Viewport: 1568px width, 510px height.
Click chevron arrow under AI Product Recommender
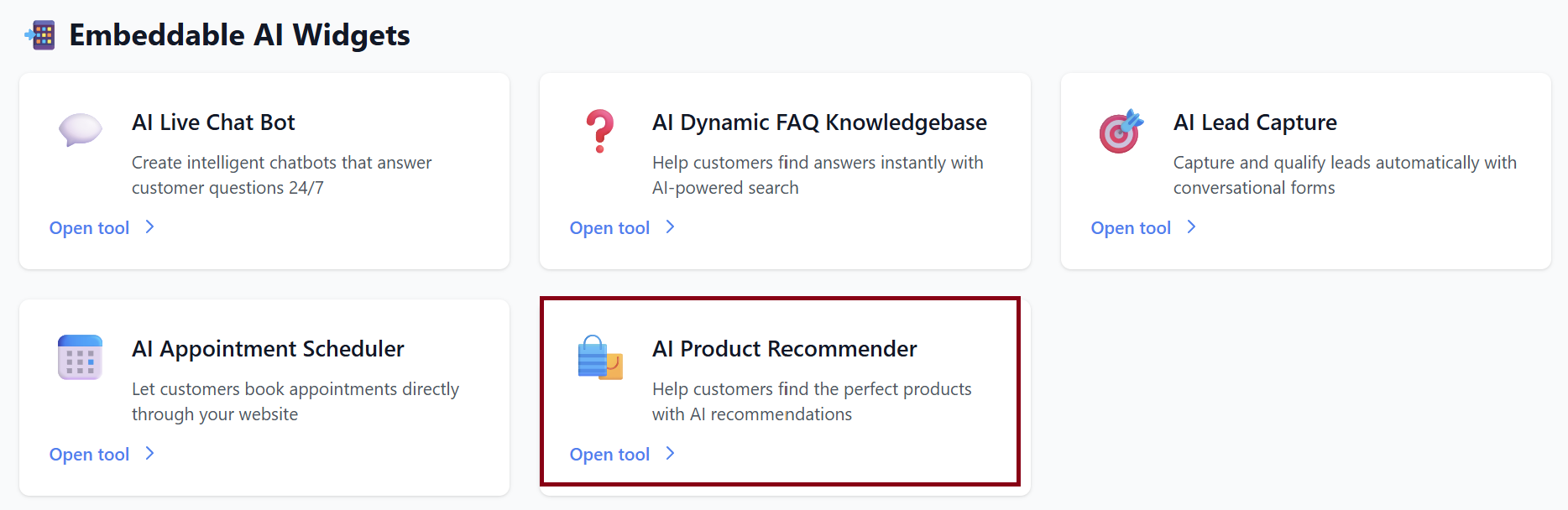click(670, 454)
